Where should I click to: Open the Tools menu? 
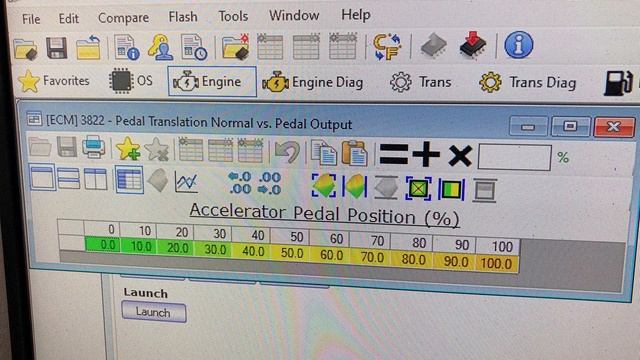click(233, 16)
